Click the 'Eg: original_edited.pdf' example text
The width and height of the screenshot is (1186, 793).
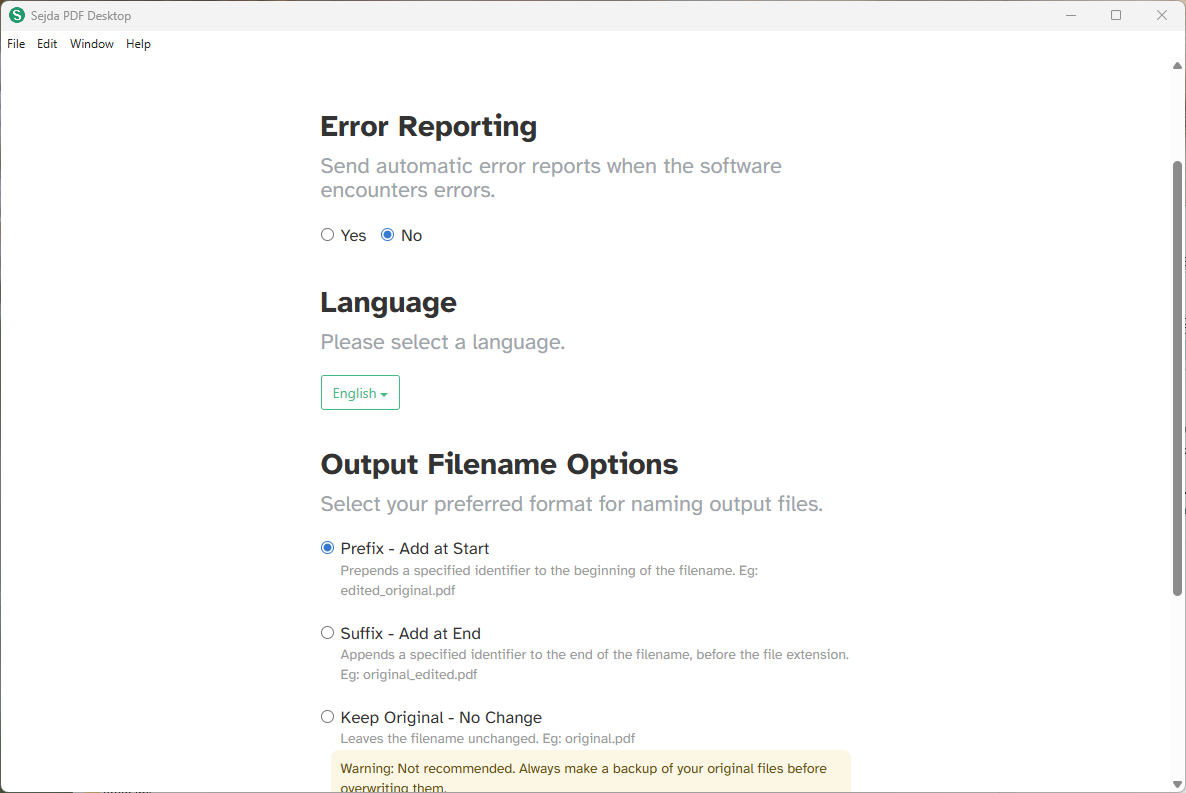tap(408, 674)
